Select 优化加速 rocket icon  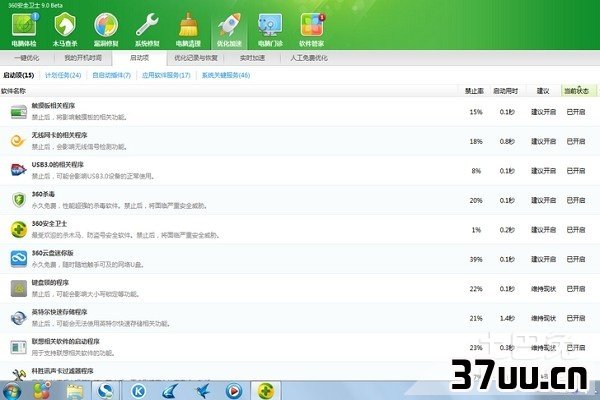229,29
